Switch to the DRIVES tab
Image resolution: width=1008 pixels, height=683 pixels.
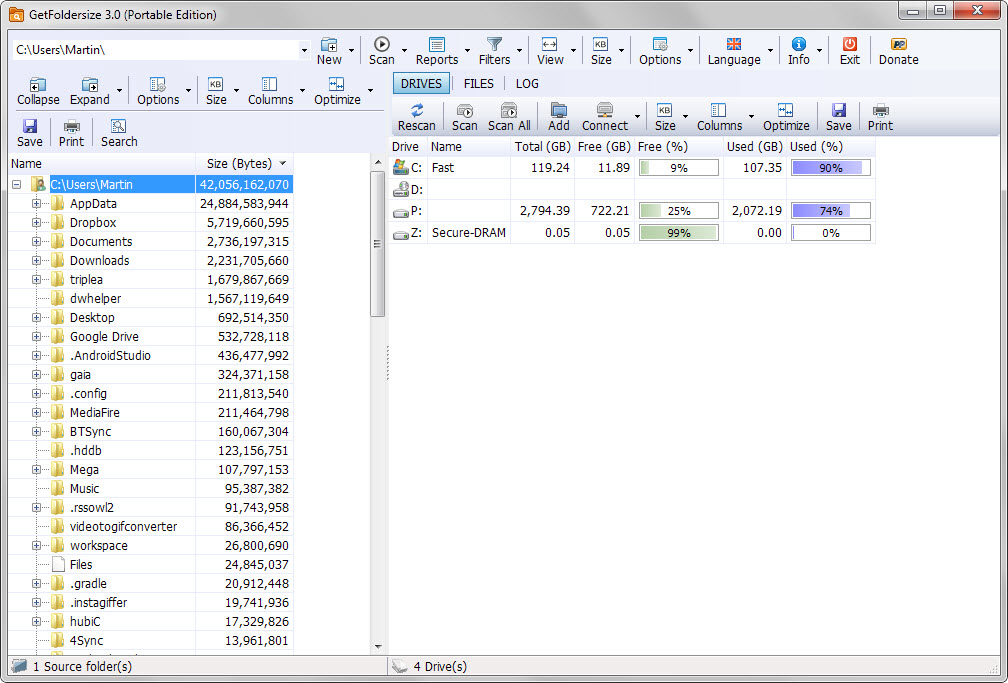point(421,84)
